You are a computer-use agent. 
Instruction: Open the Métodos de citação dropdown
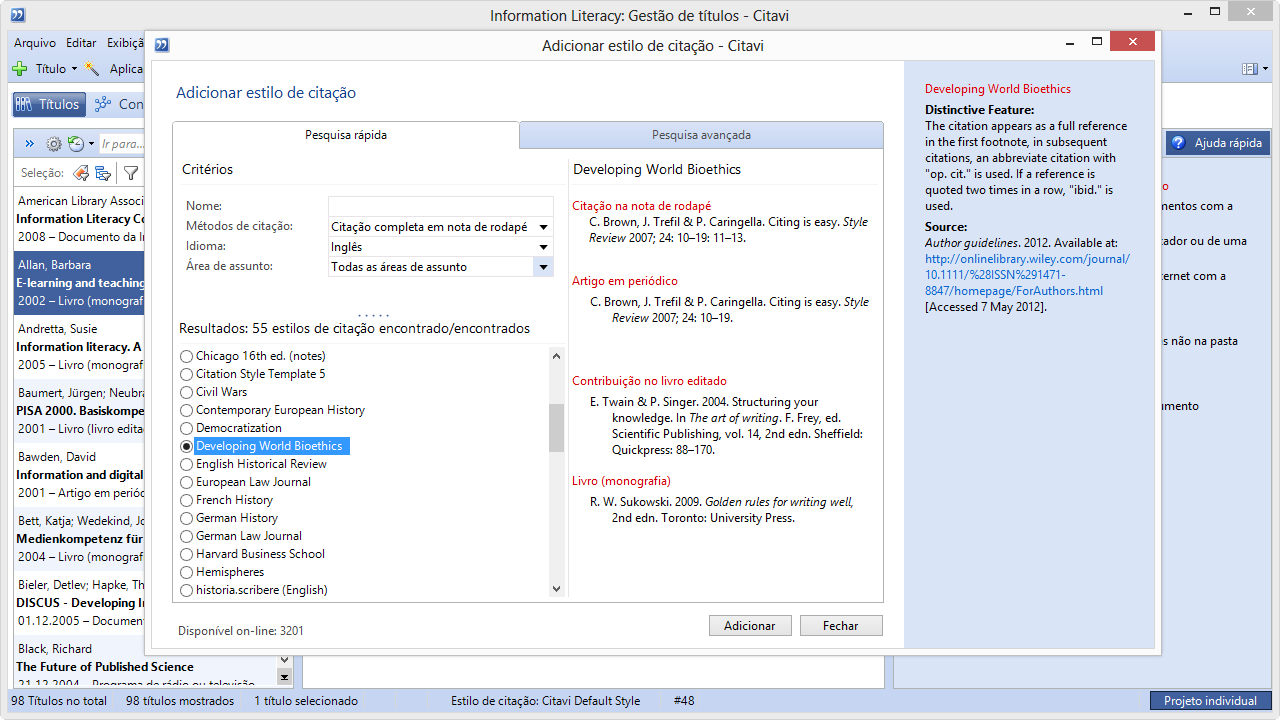tap(543, 227)
